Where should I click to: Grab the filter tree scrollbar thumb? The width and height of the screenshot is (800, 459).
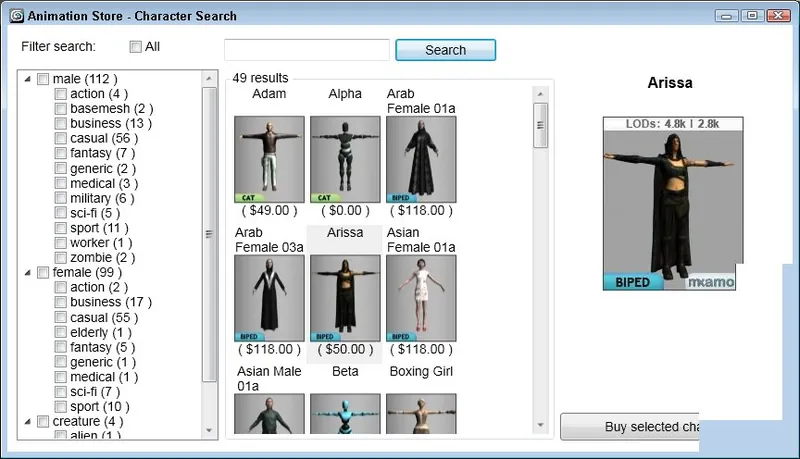209,234
